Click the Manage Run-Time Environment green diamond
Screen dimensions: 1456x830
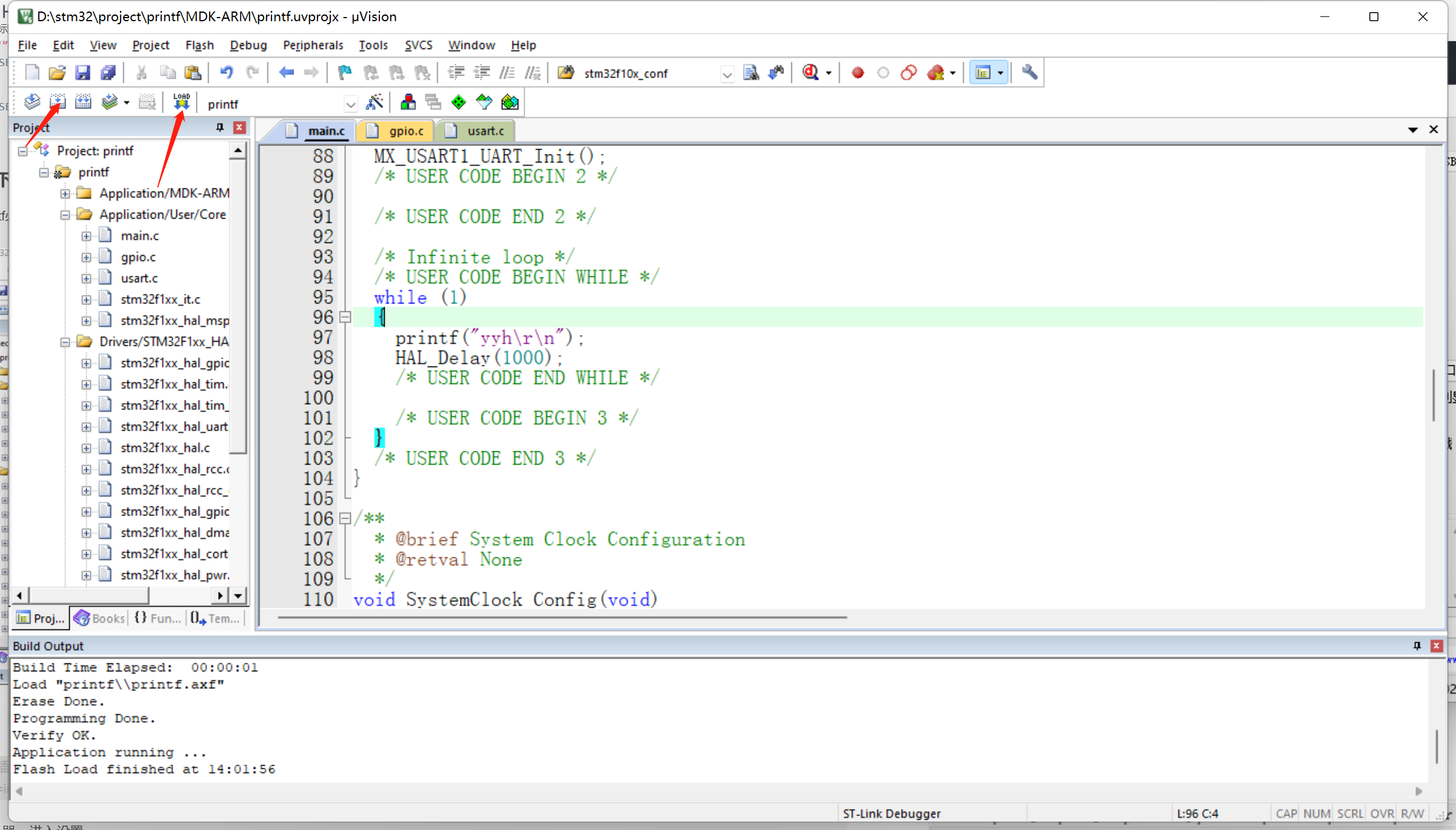(459, 102)
